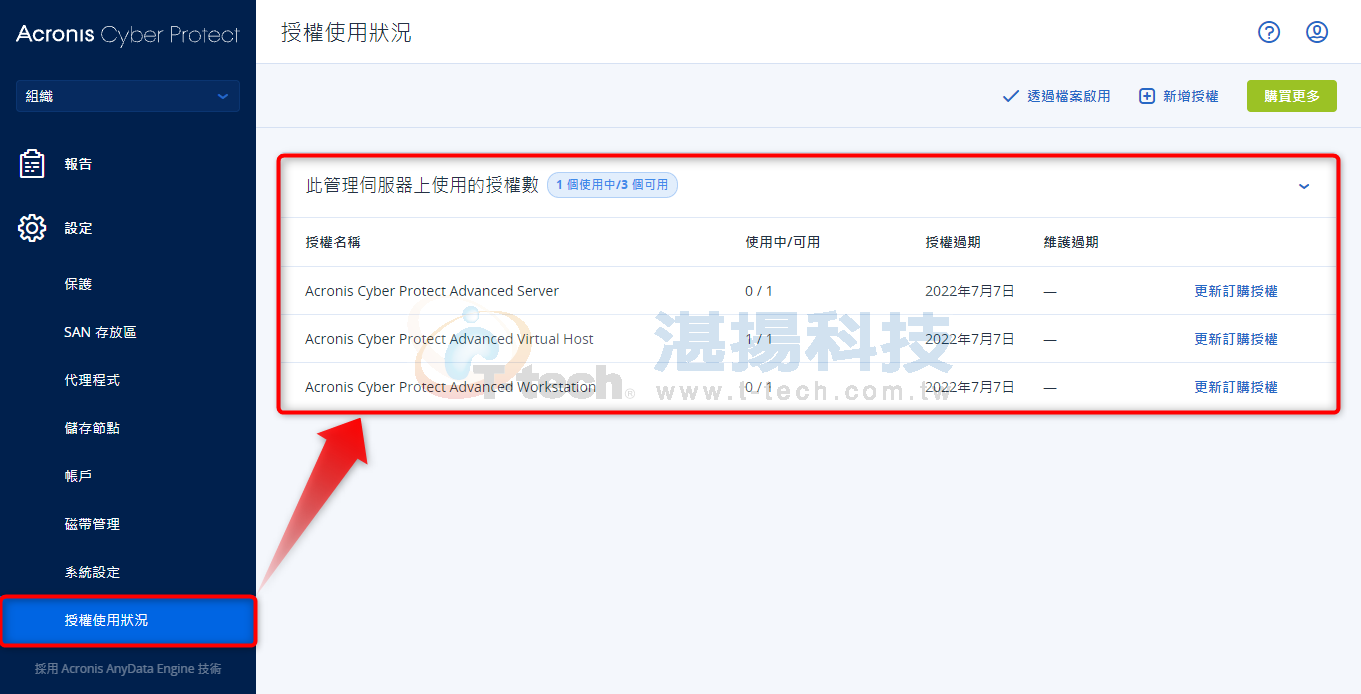Click the Acronis Cyber Protect Advanced Server row name

432,291
